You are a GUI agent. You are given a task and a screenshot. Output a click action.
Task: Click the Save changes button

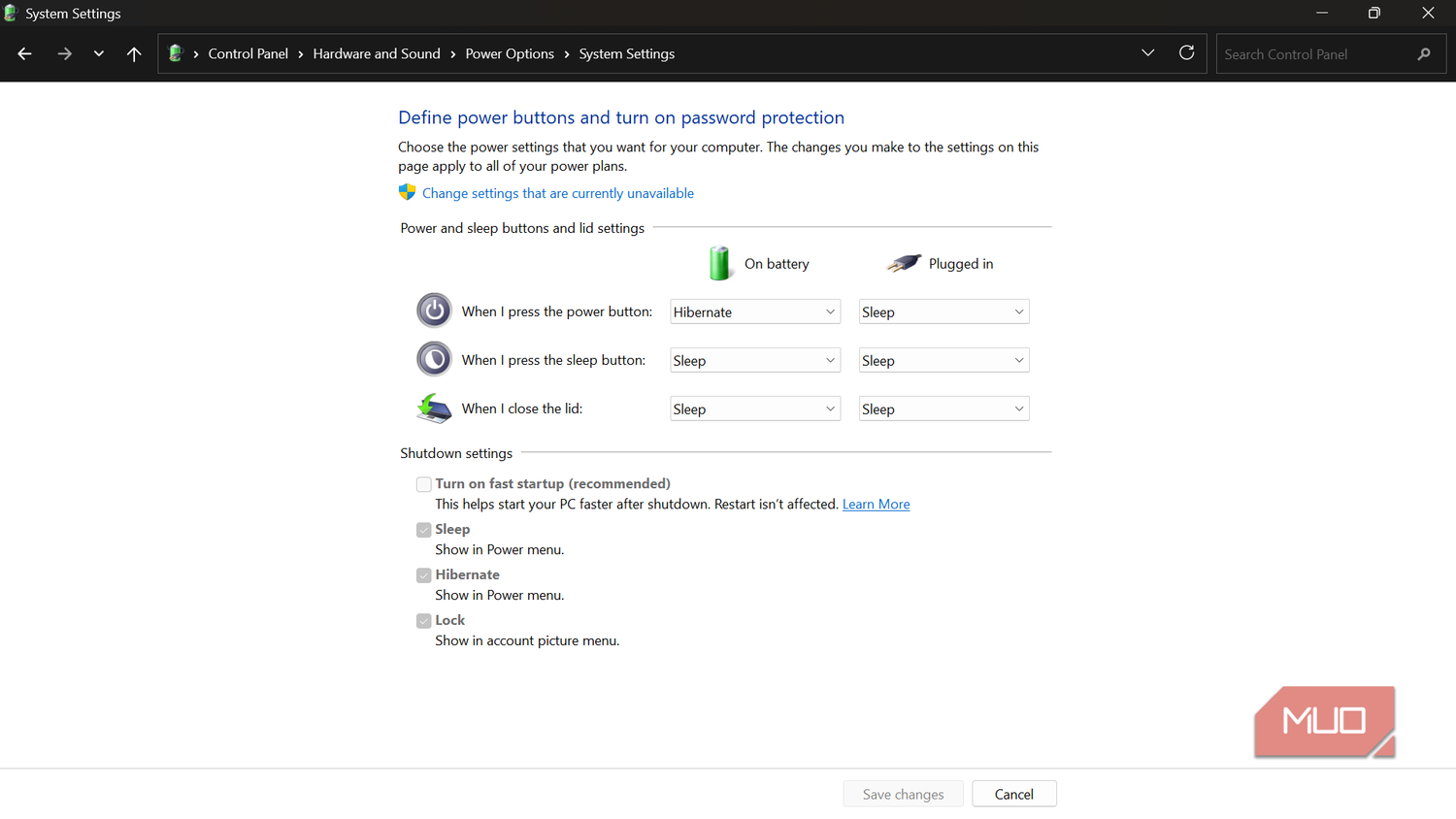[903, 794]
